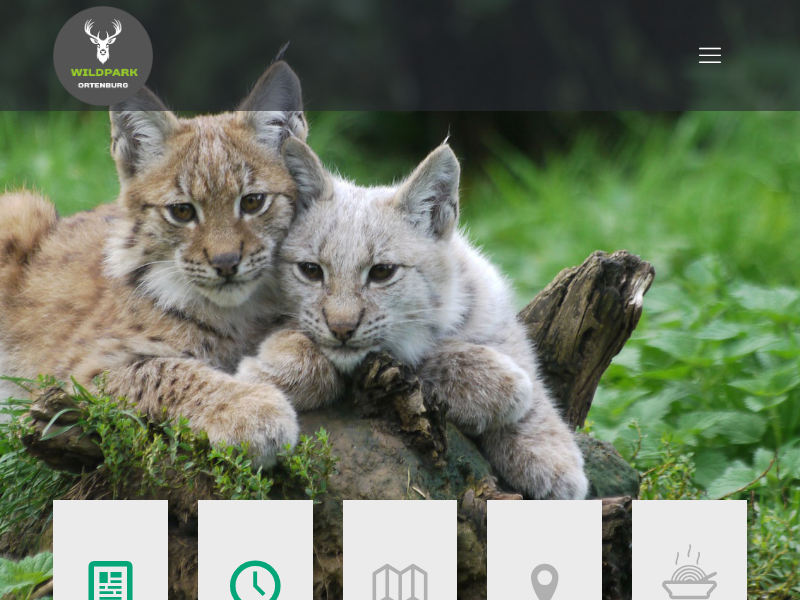The height and width of the screenshot is (600, 800).
Task: Open opening hours via the clock icon
Action: [255, 582]
